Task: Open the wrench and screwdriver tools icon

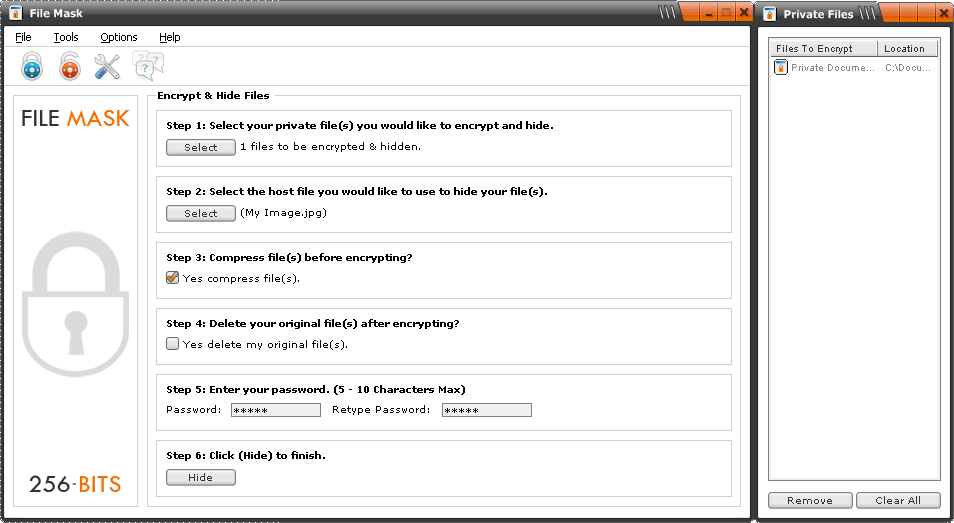Action: [x=107, y=66]
